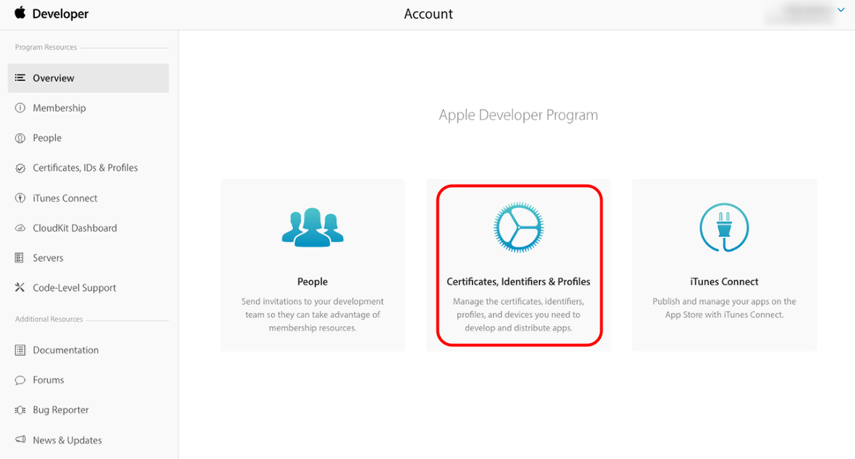The width and height of the screenshot is (855, 459).
Task: Click 'Publish and manage your apps' description
Action: coord(724,308)
